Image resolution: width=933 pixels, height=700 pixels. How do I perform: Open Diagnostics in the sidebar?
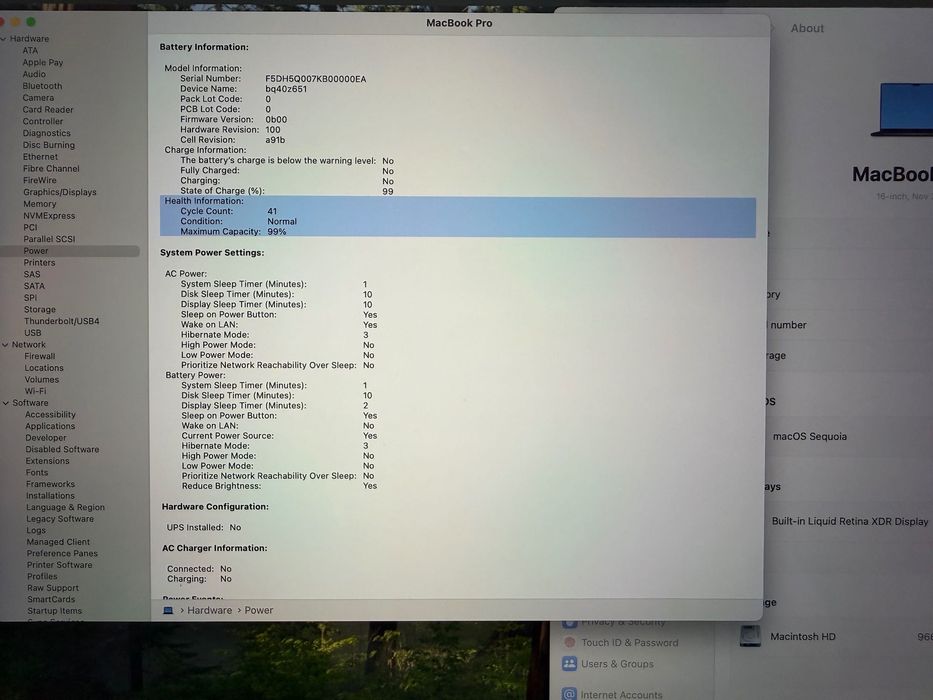click(46, 133)
